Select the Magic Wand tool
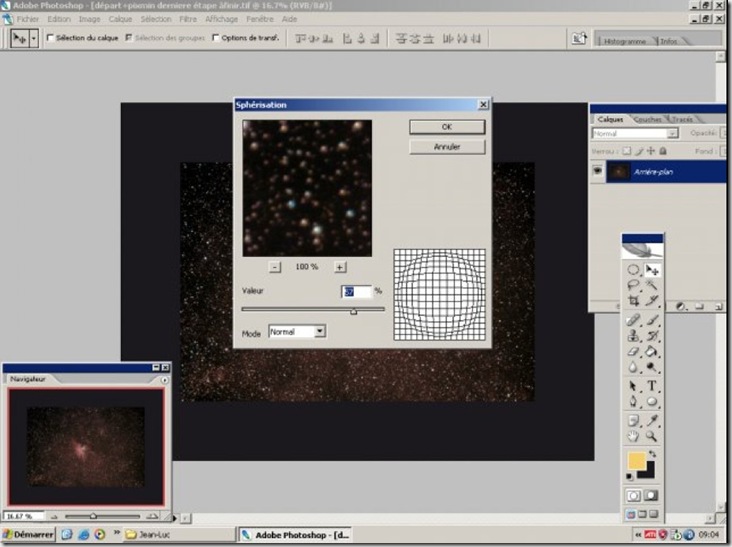 pos(652,285)
